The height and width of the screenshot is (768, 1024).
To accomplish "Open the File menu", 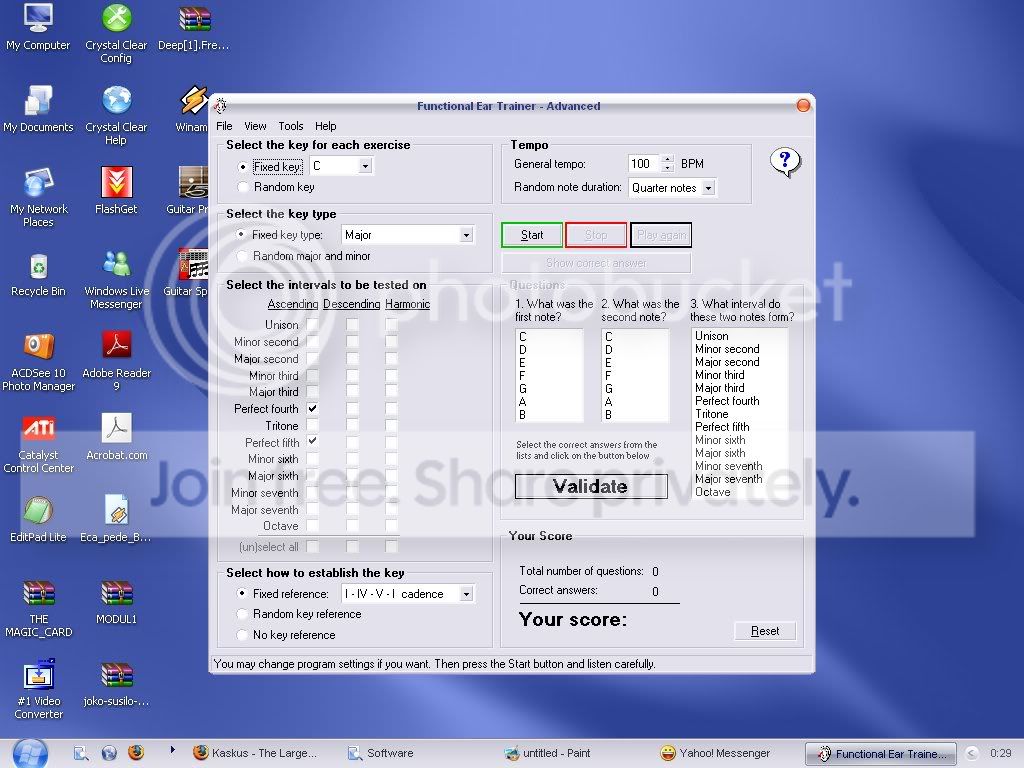I will 224,126.
